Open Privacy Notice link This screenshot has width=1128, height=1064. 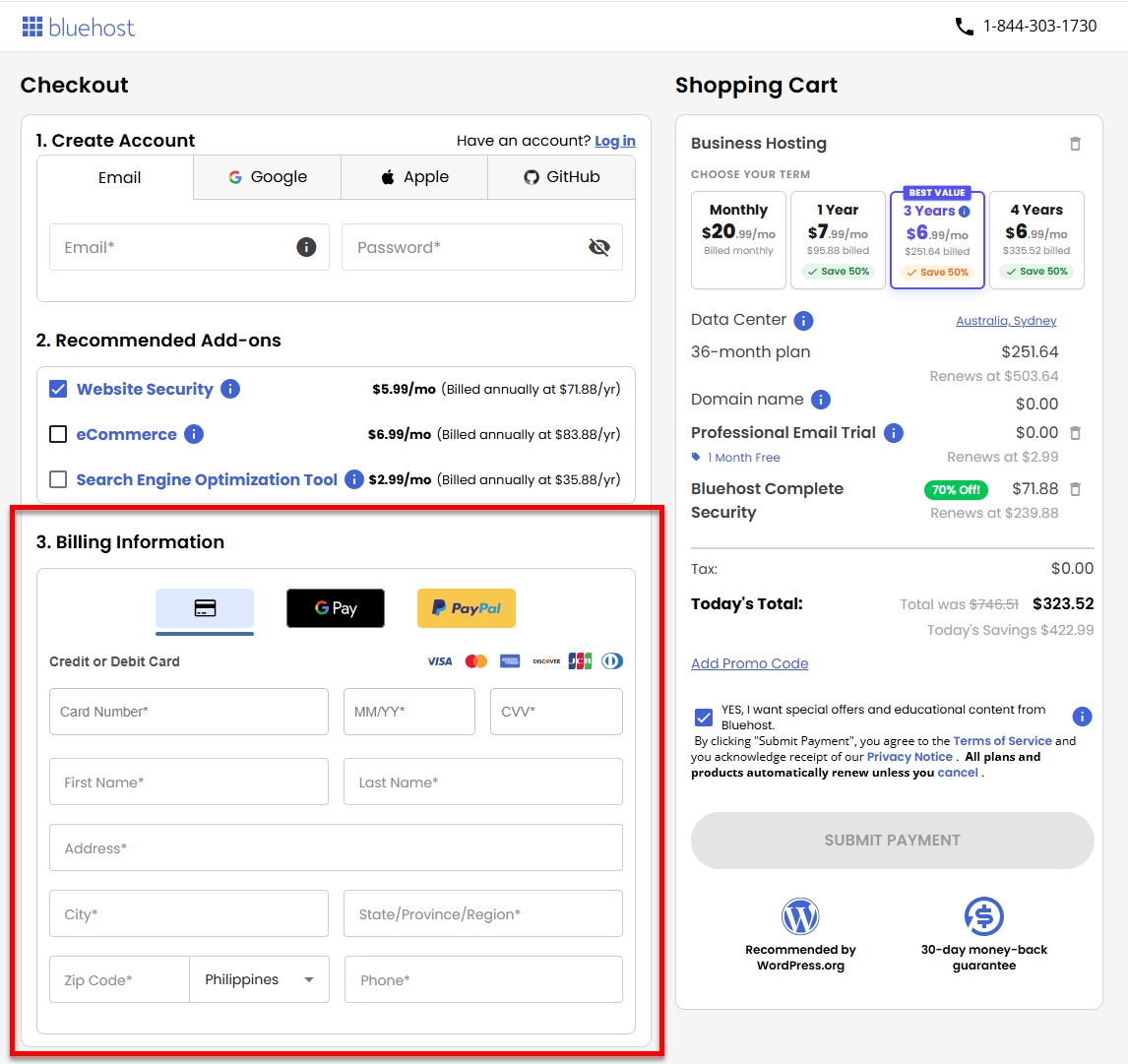(x=909, y=757)
